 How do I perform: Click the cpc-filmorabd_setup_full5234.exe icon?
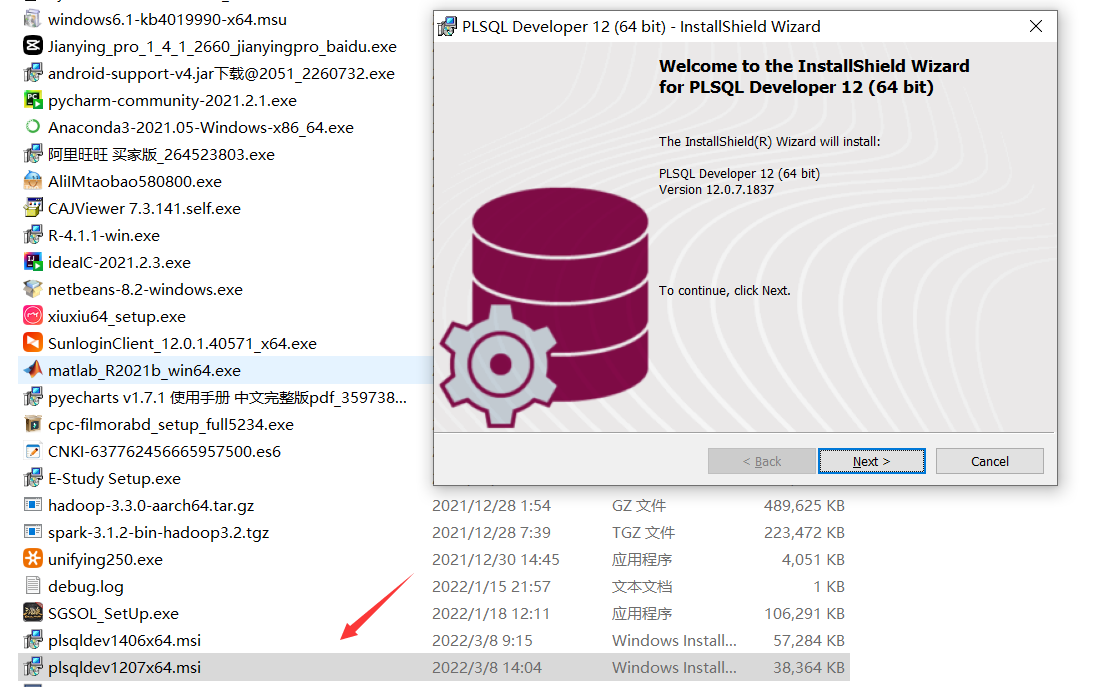point(33,424)
